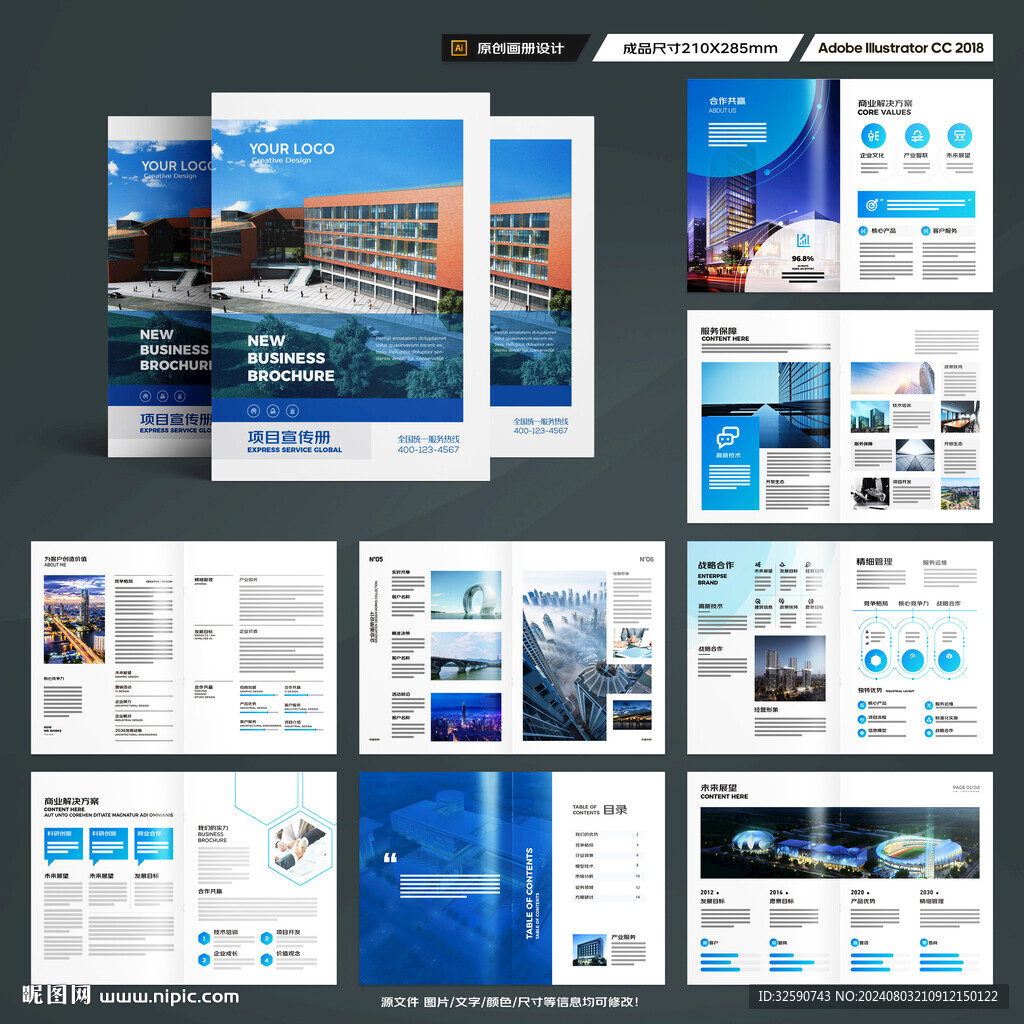1024x1024 pixels.
Task: Click hexagon number 4 beside 价值观念
Action: [266, 960]
